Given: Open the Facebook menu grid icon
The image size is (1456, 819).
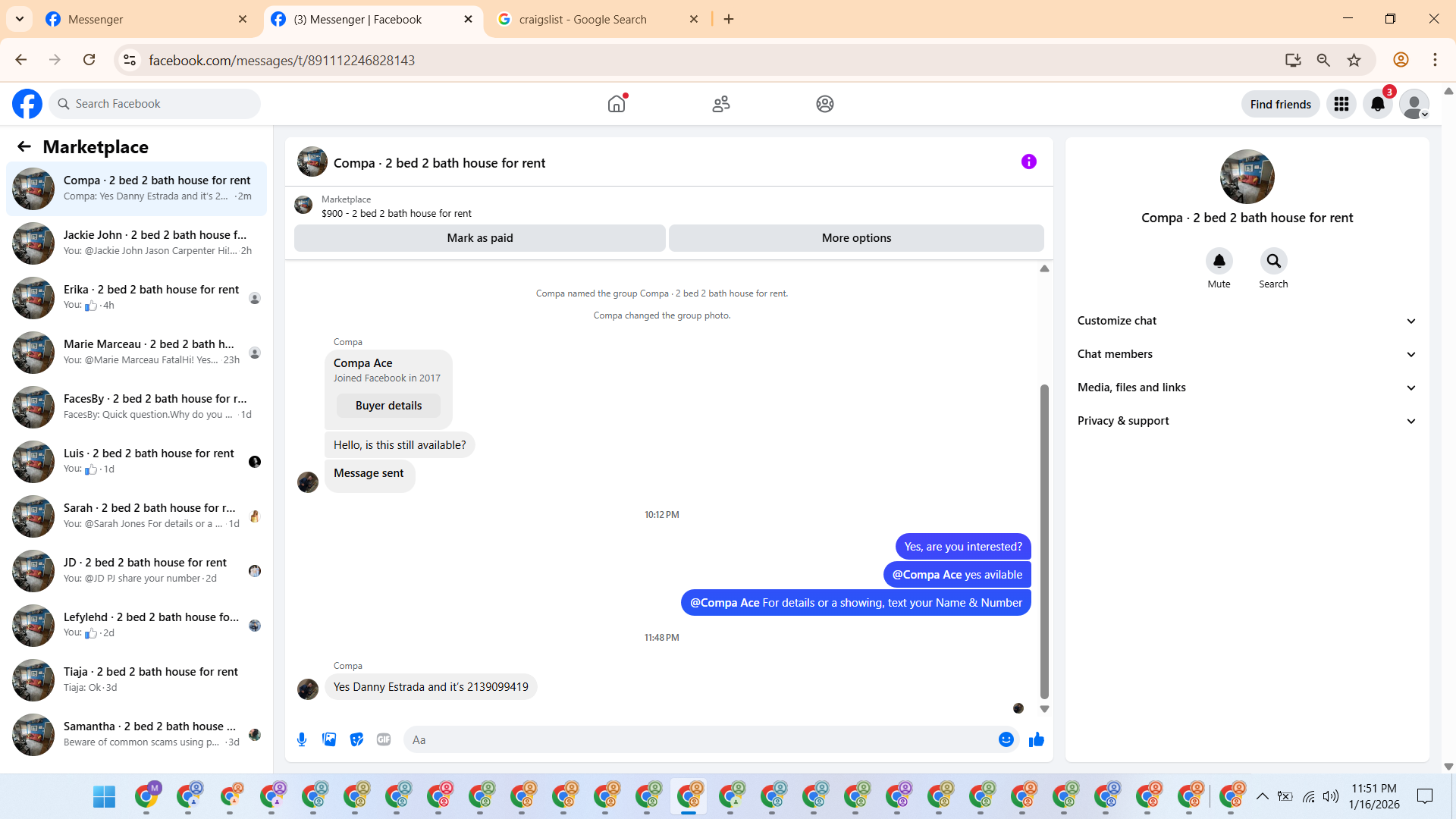Looking at the screenshot, I should click(1341, 104).
